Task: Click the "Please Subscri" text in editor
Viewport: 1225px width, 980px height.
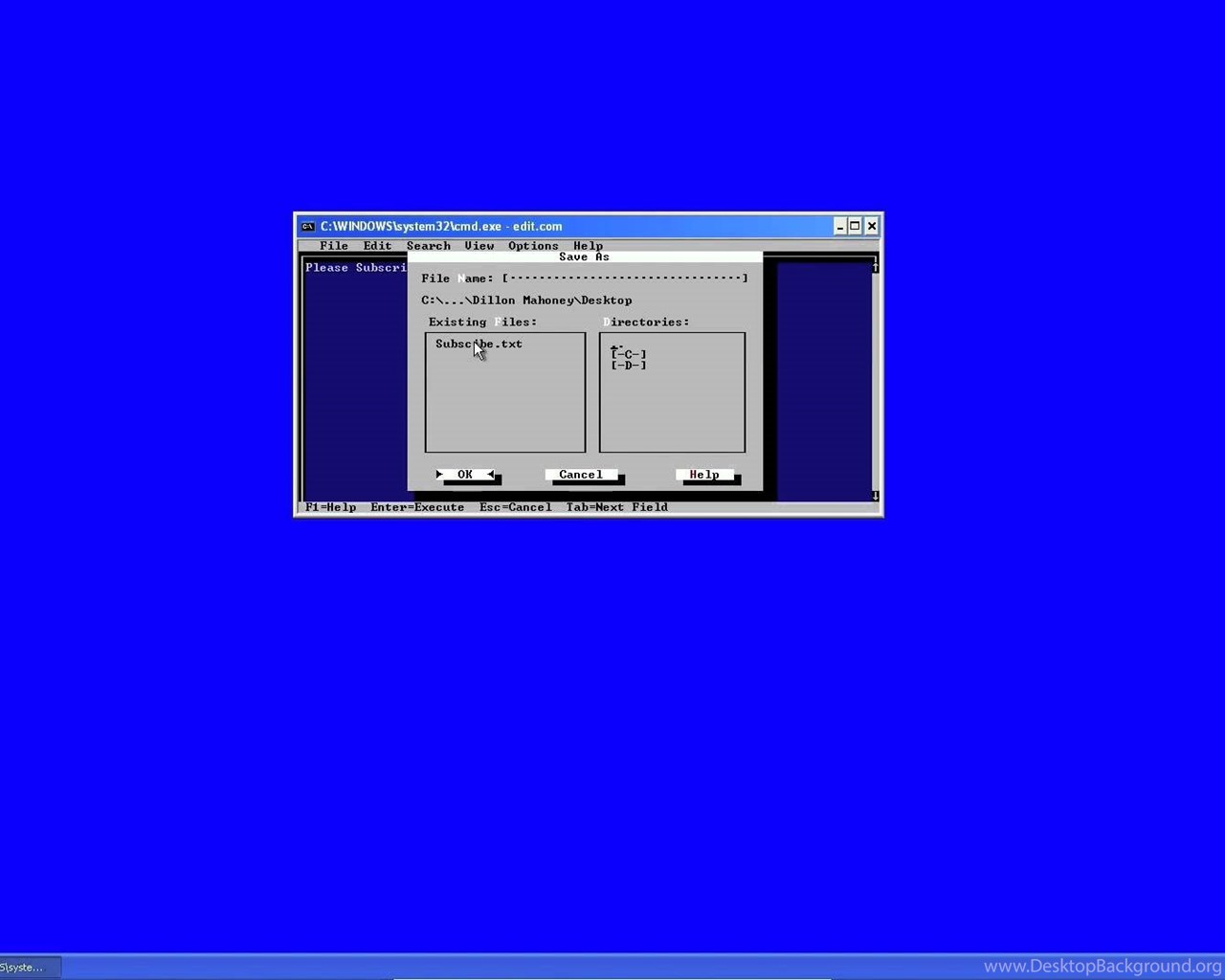Action: coord(356,268)
